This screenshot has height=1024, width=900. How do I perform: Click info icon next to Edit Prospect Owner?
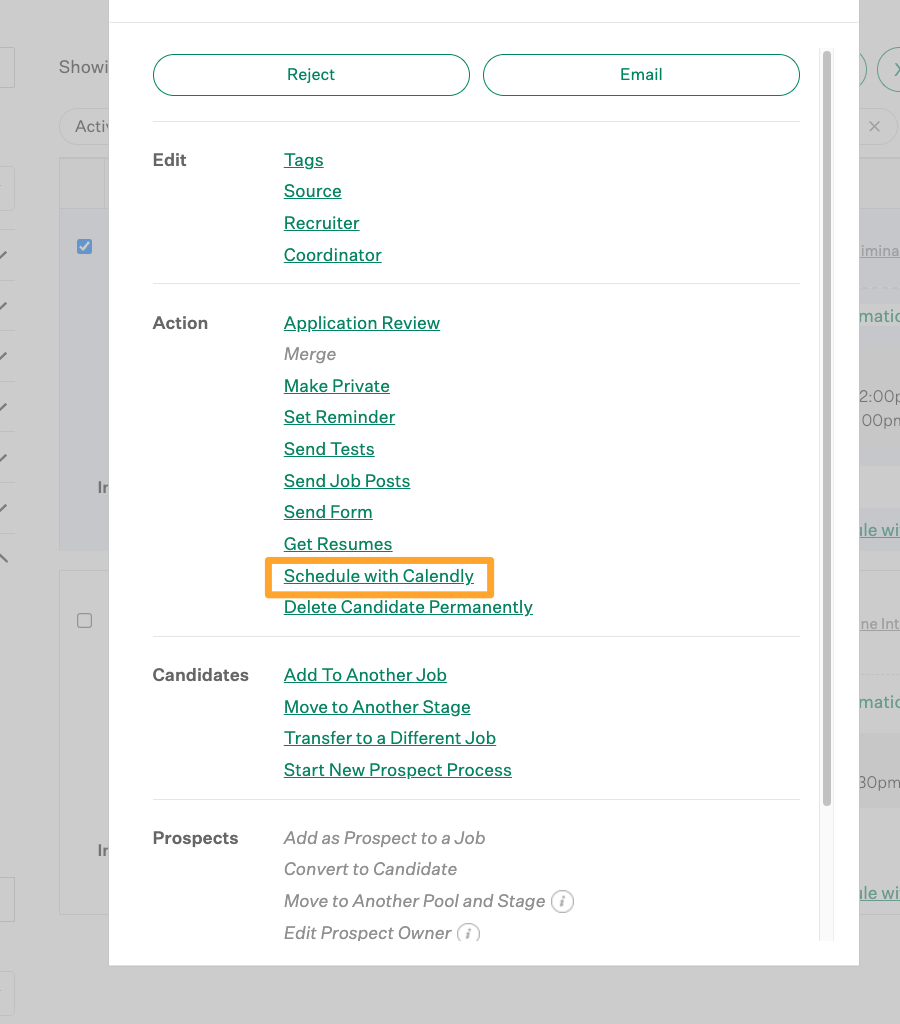(468, 933)
